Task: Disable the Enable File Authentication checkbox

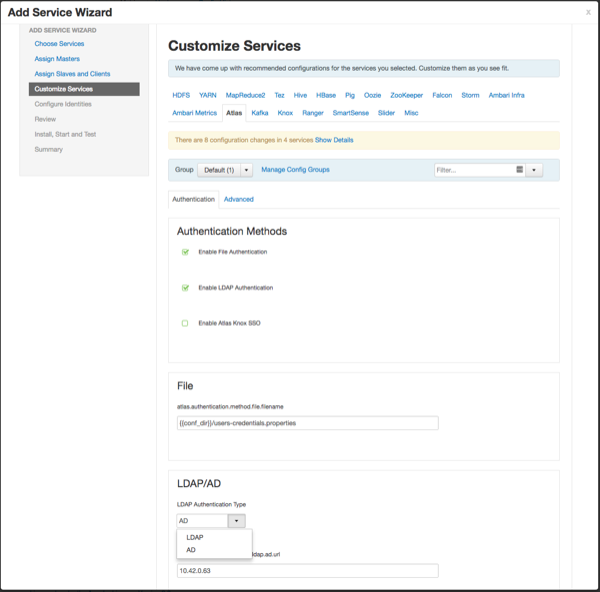Action: point(185,252)
